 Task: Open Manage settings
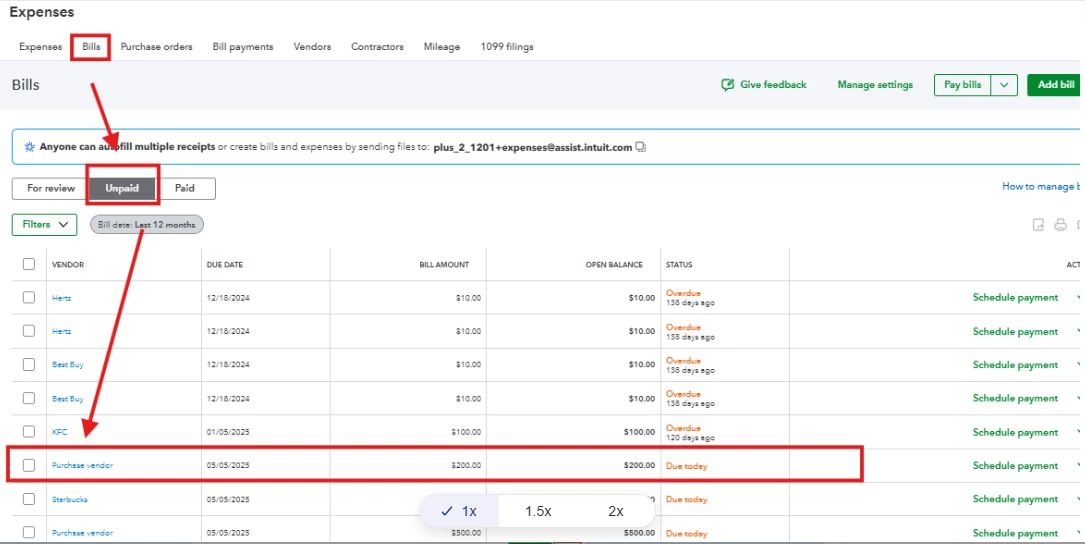875,84
